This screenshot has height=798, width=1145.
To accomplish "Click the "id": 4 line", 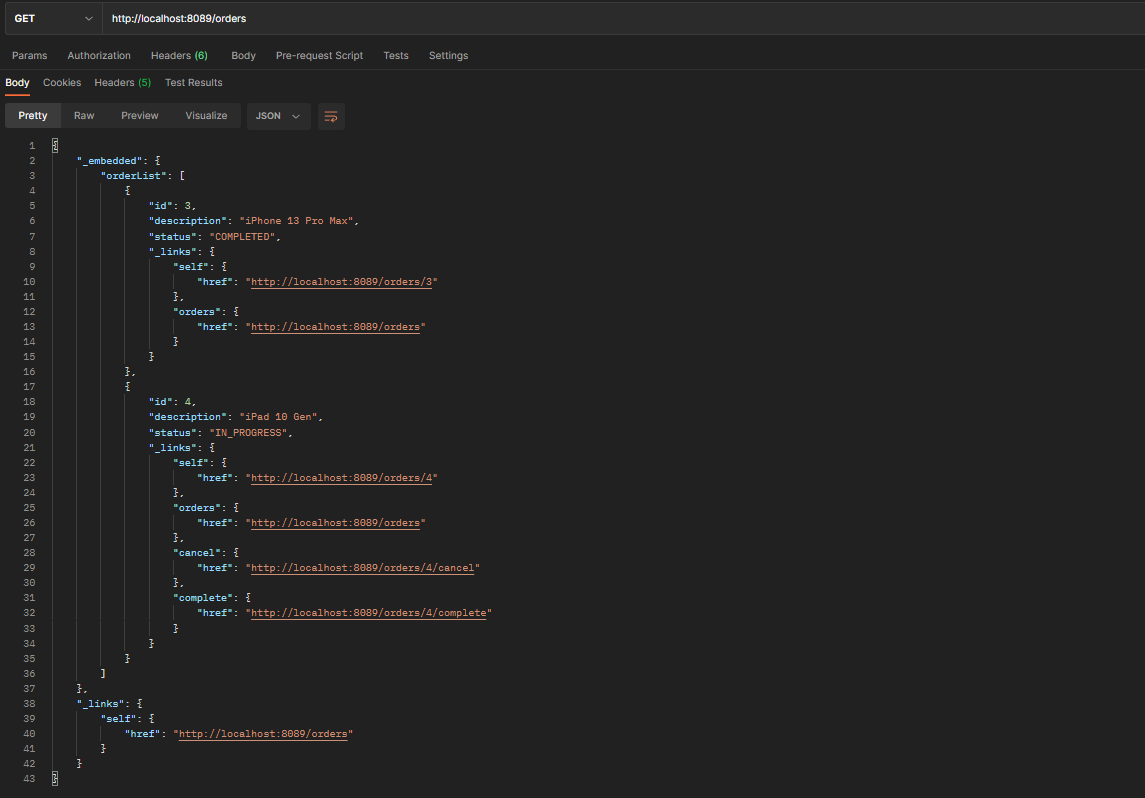I will (x=172, y=402).
